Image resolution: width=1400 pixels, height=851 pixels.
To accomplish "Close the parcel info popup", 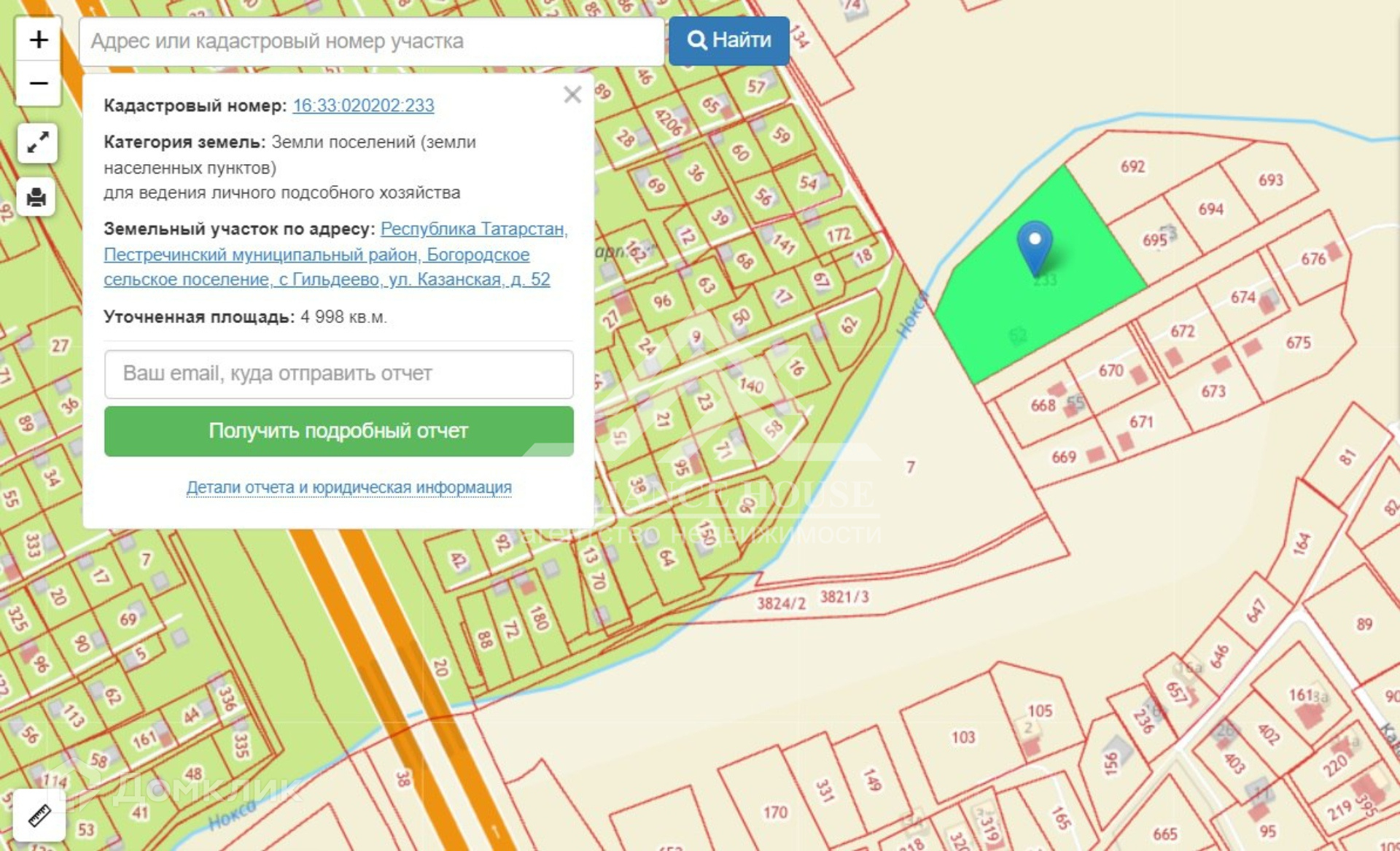I will 572,95.
